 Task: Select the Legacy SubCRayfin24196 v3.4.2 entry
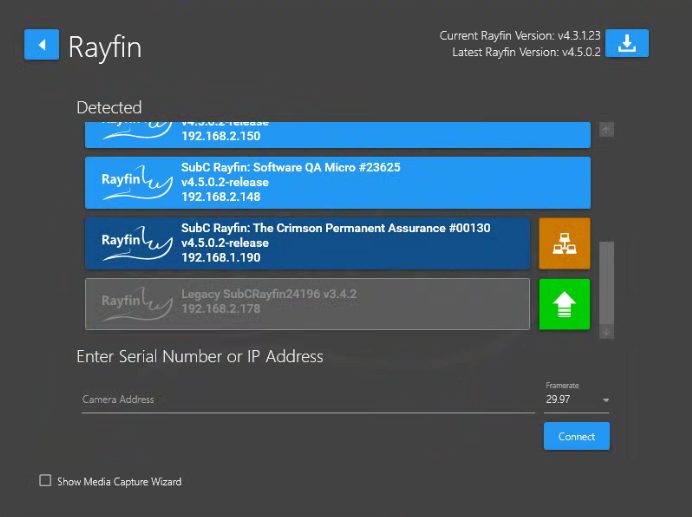[x=308, y=304]
